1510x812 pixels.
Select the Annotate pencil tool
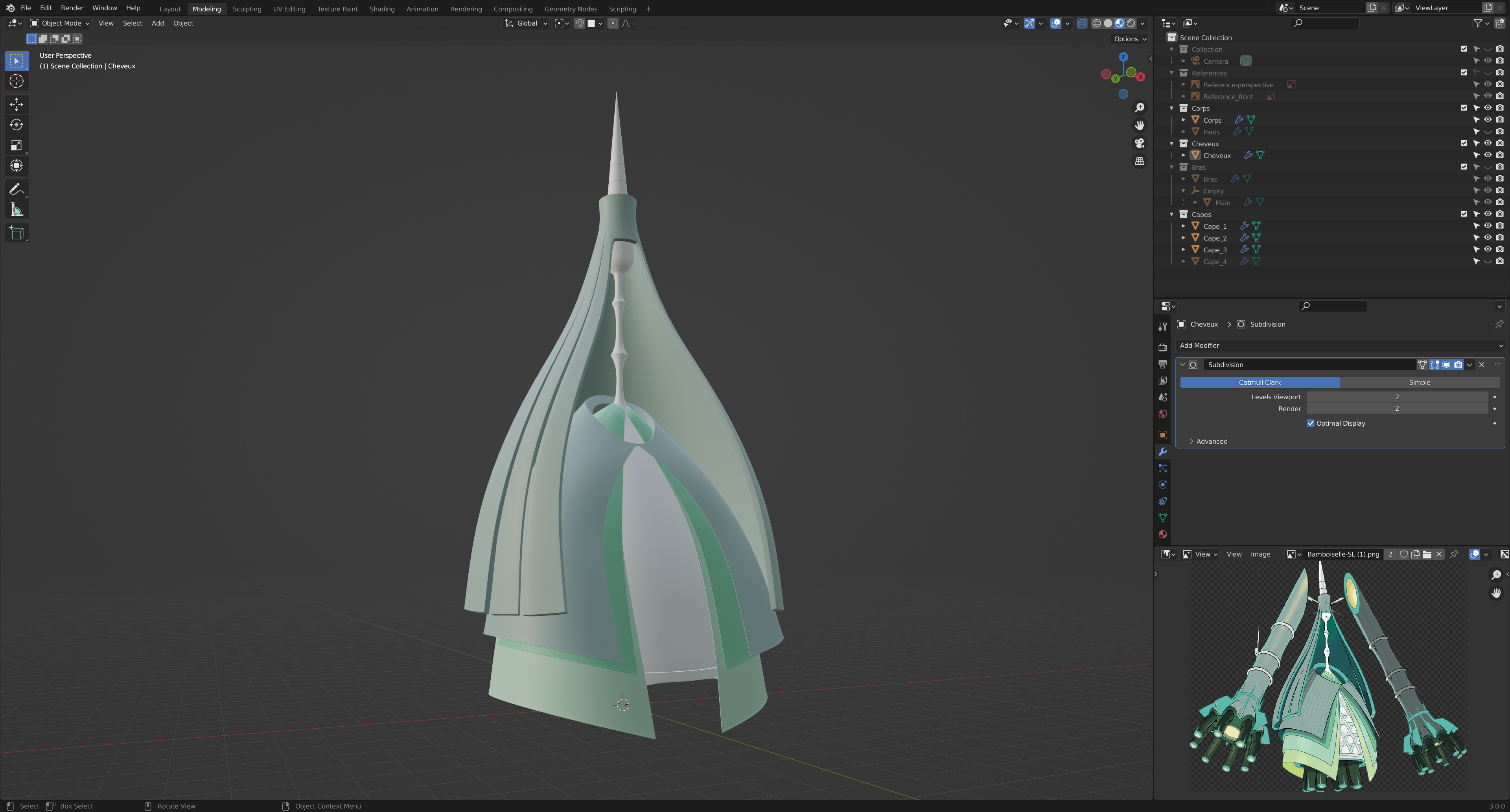coord(17,189)
